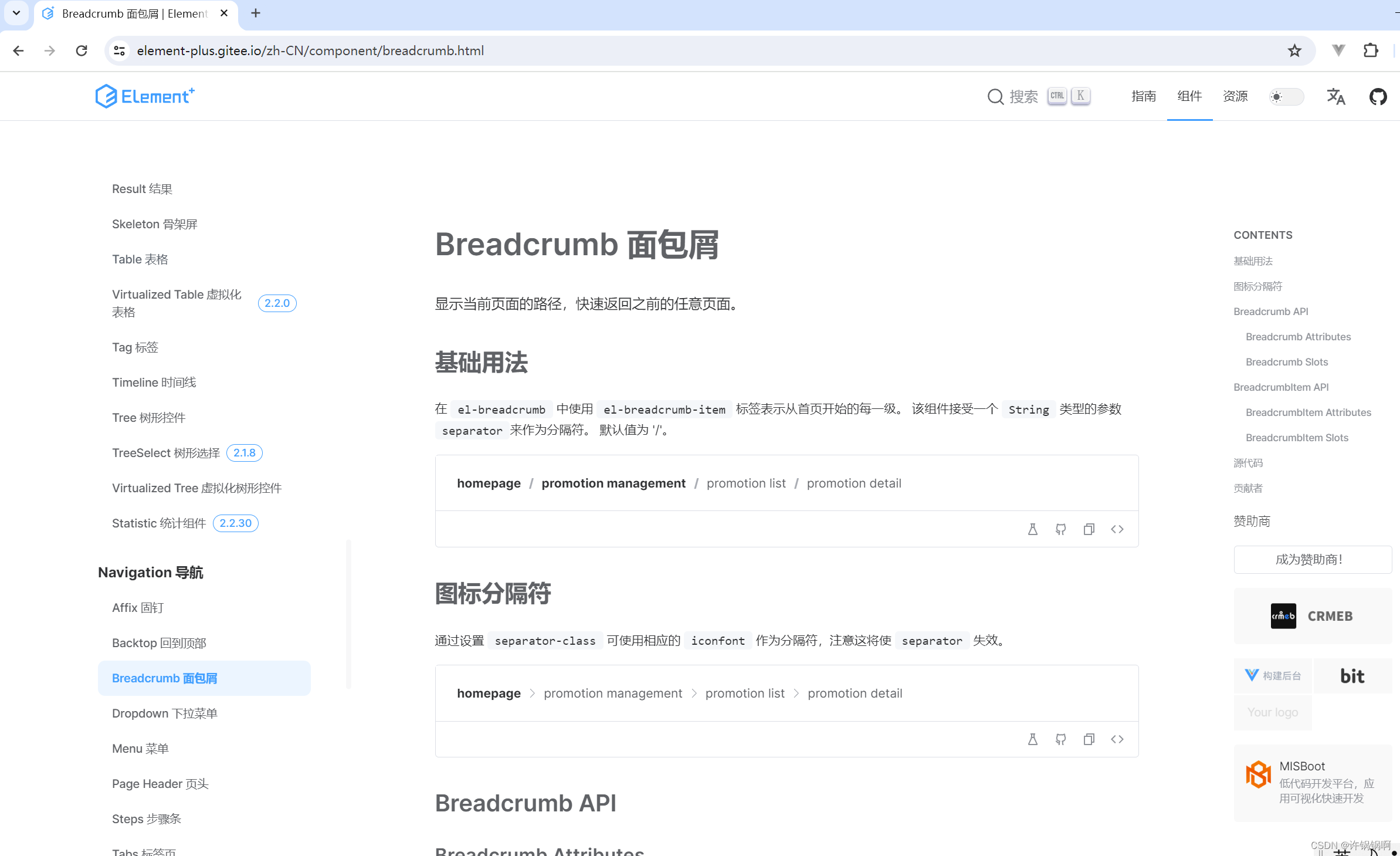Open Virtualized Table 虚拟化表格 page
1400x856 pixels.
pyautogui.click(x=177, y=303)
